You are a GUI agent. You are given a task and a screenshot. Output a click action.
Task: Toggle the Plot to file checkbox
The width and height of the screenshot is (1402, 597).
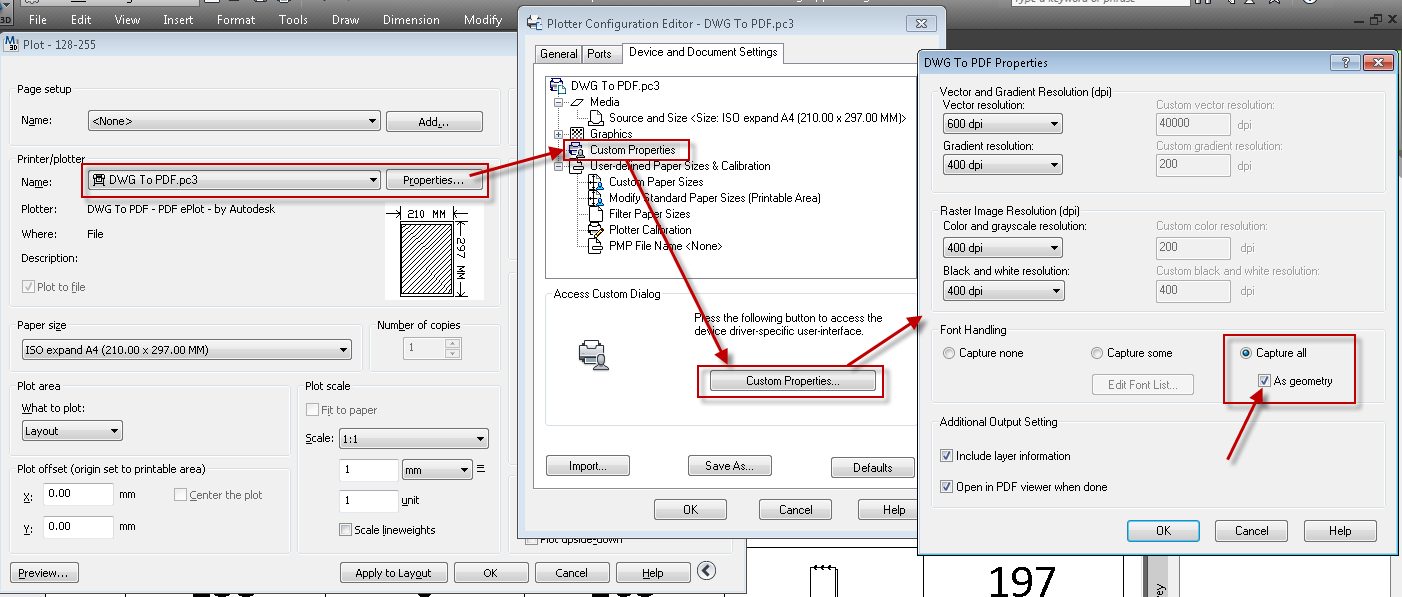28,287
